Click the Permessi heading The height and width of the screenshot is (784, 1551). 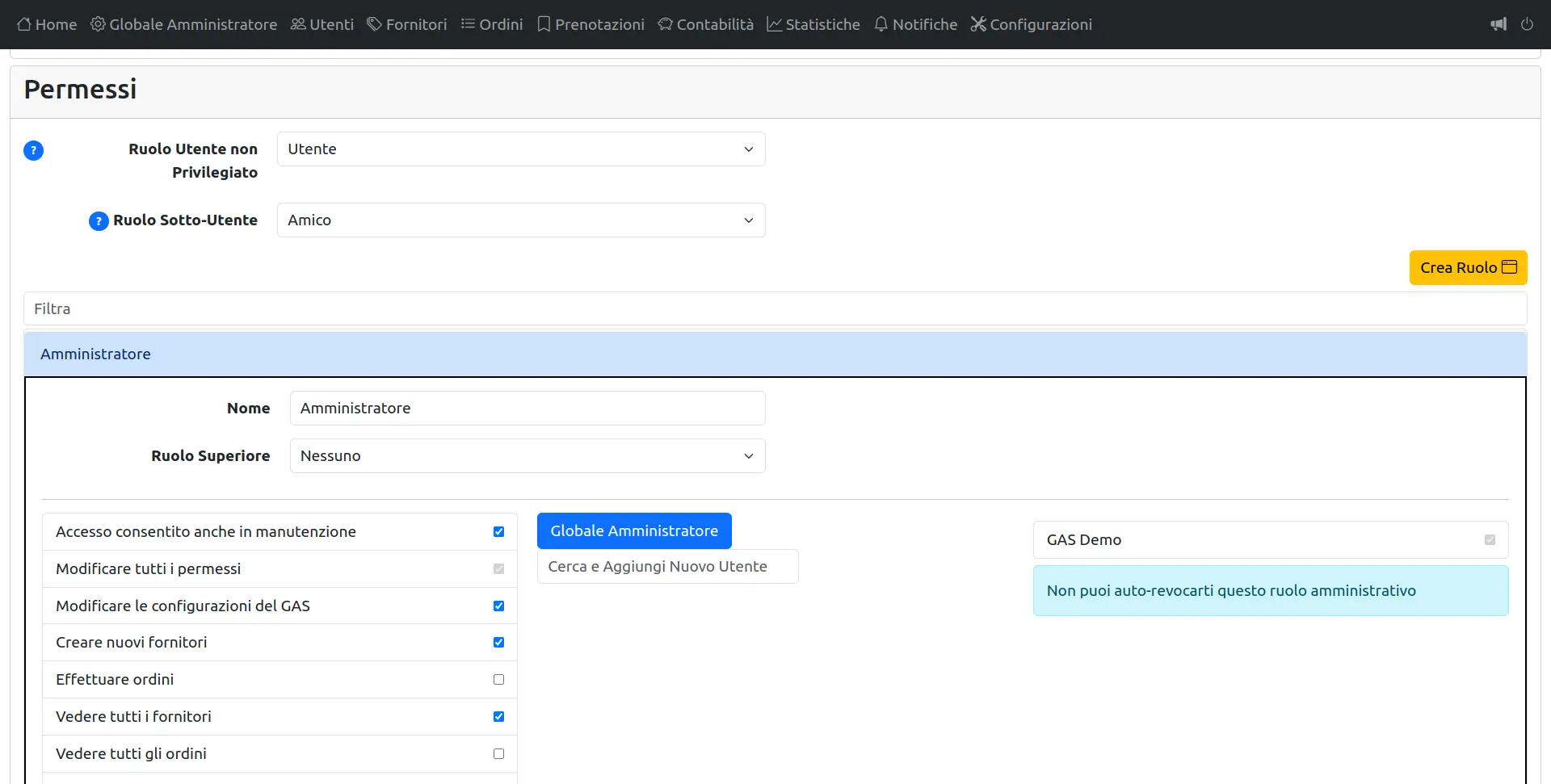point(80,90)
